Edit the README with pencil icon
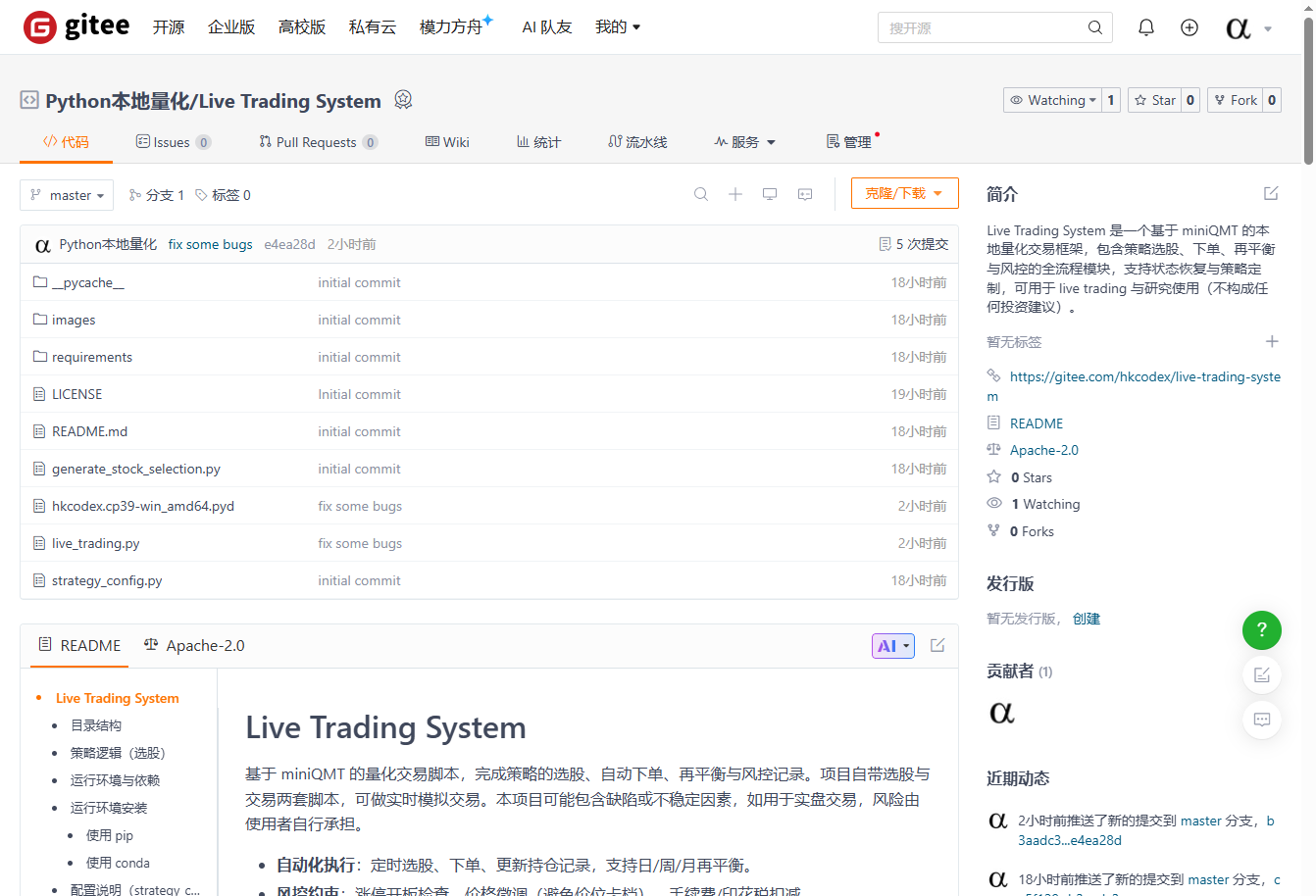1316x896 pixels. (x=937, y=645)
